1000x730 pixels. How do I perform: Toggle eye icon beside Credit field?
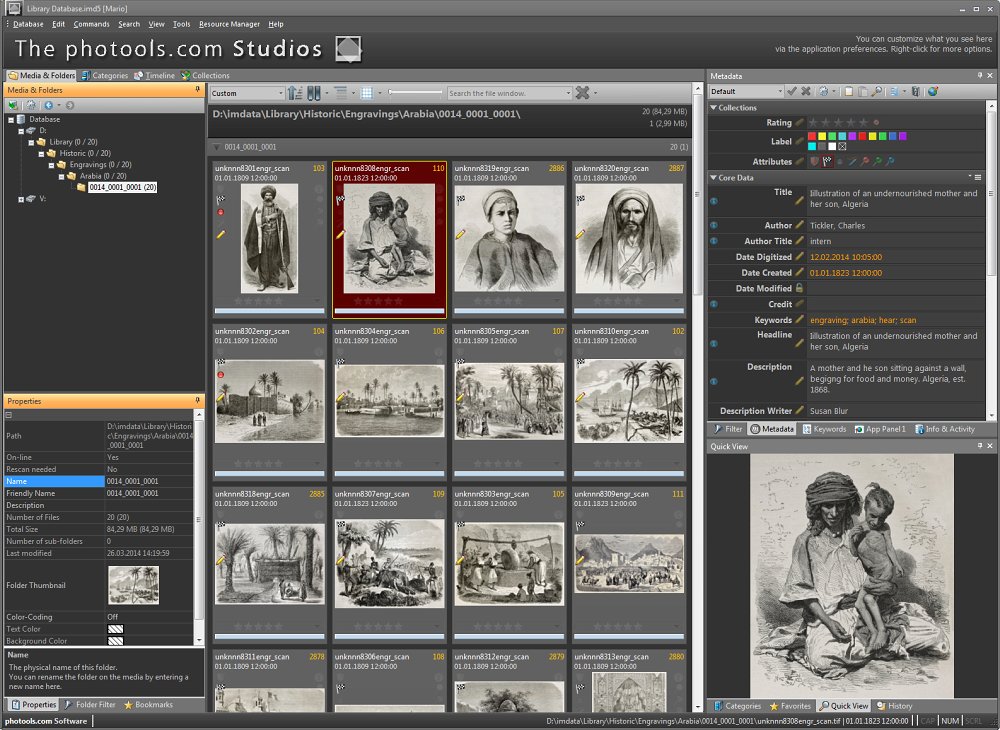pos(714,304)
